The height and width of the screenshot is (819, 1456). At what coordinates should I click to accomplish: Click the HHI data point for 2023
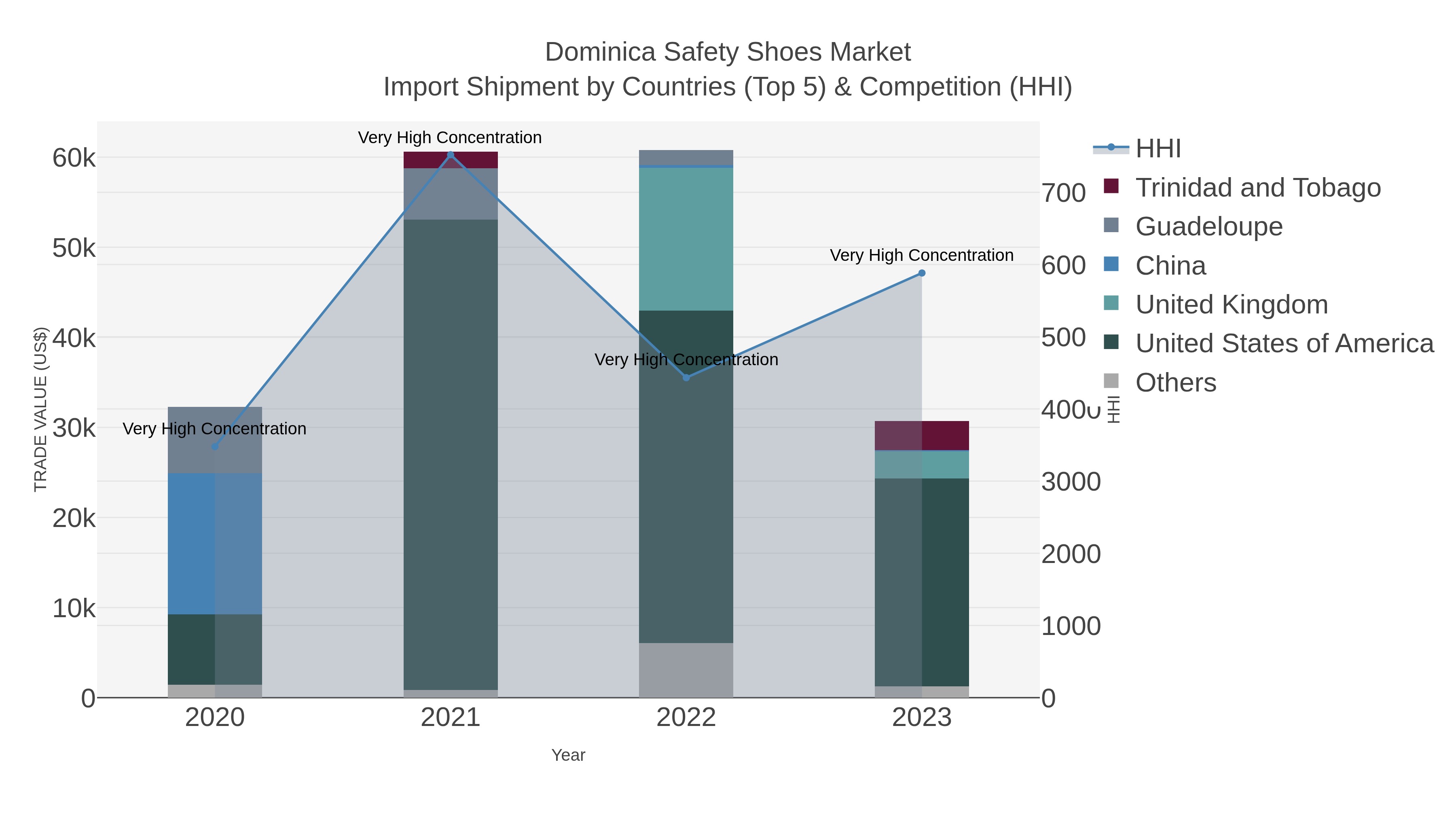click(x=922, y=273)
